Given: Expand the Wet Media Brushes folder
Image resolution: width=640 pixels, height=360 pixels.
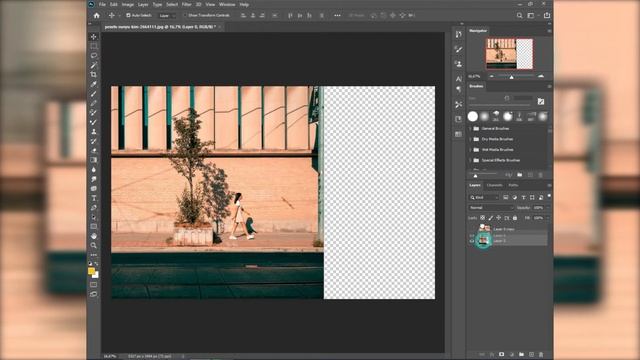Looking at the screenshot, I should click(470, 150).
